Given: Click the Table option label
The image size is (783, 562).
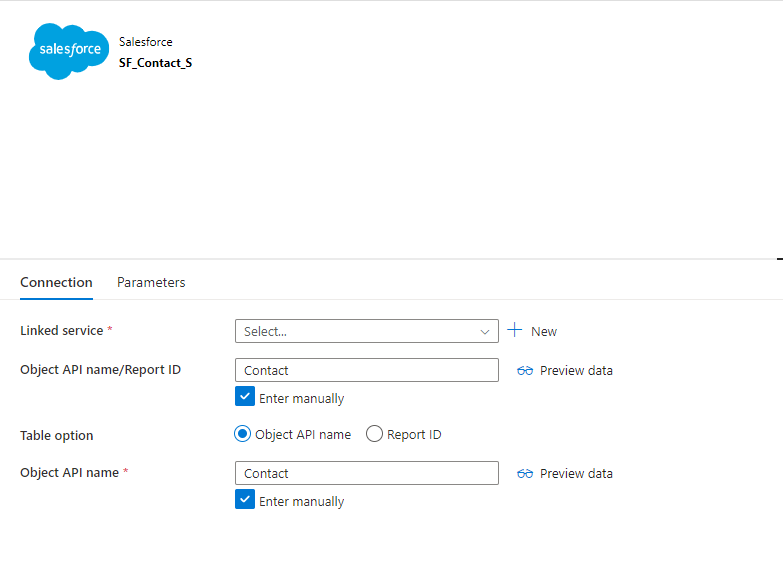Looking at the screenshot, I should pyautogui.click(x=56, y=436).
